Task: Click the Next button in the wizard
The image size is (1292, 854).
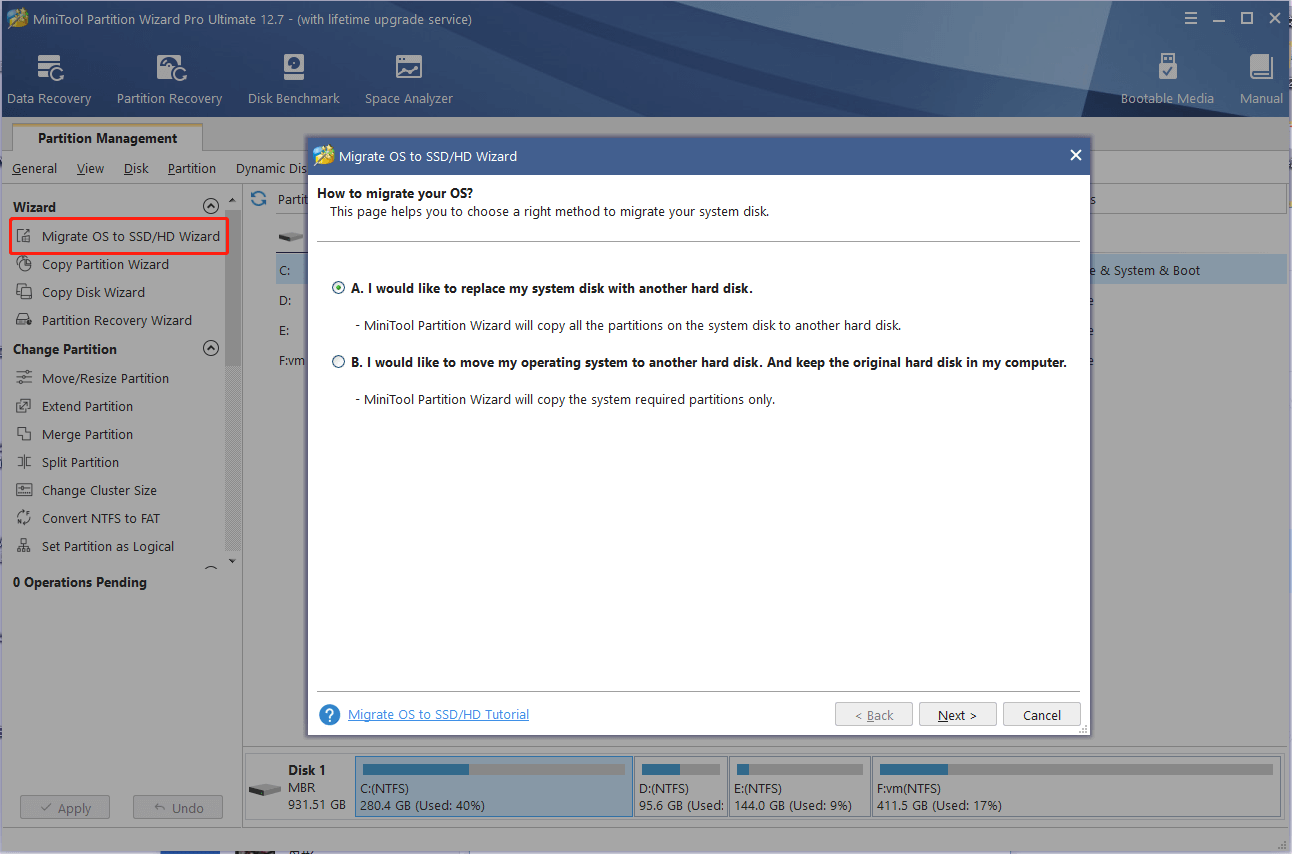Action: tap(957, 715)
